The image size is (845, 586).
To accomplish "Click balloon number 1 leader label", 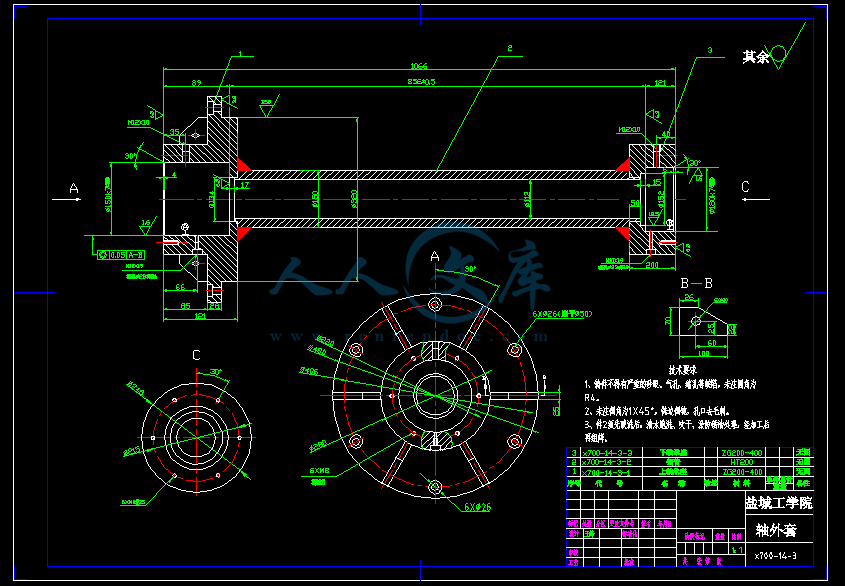I will [240, 54].
